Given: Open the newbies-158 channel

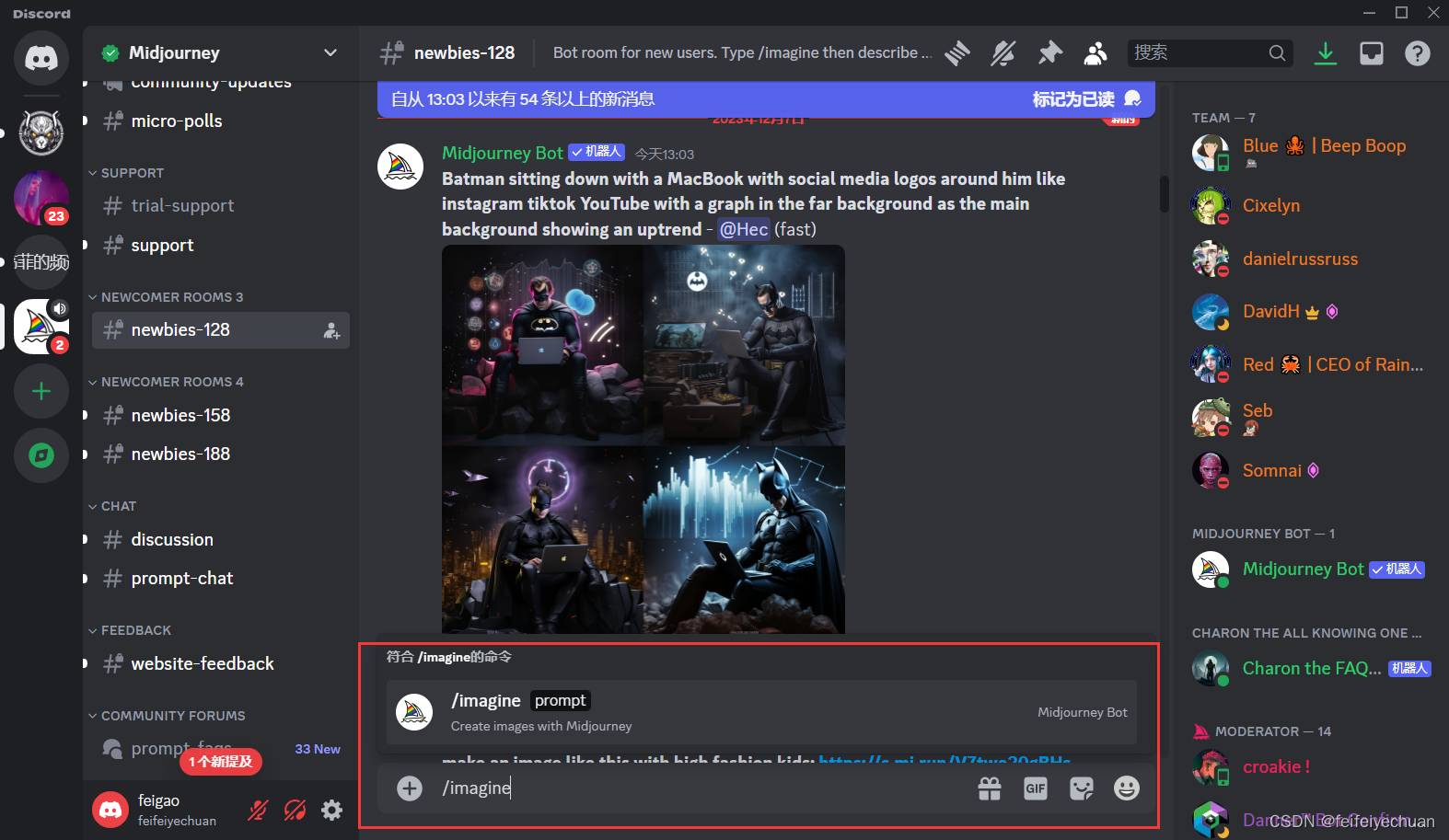Looking at the screenshot, I should pos(221,415).
